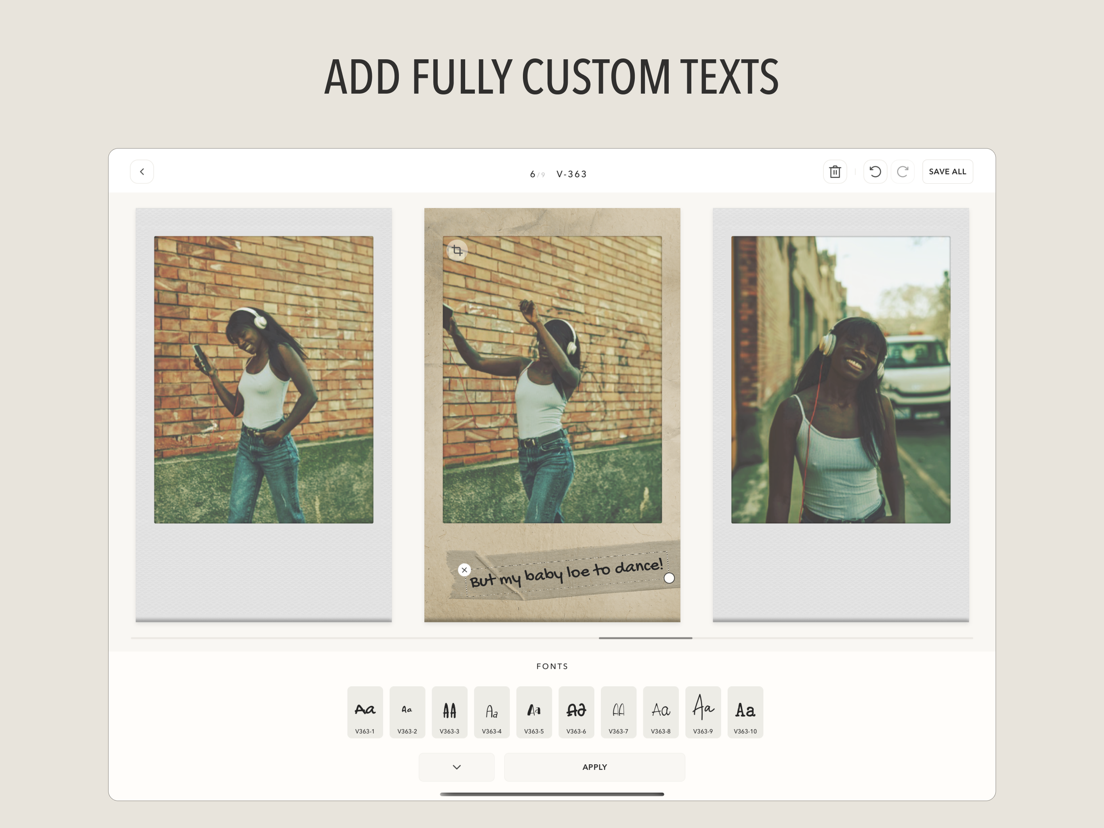The image size is (1104, 828).
Task: Click the trash icon to delete the design
Action: click(835, 171)
